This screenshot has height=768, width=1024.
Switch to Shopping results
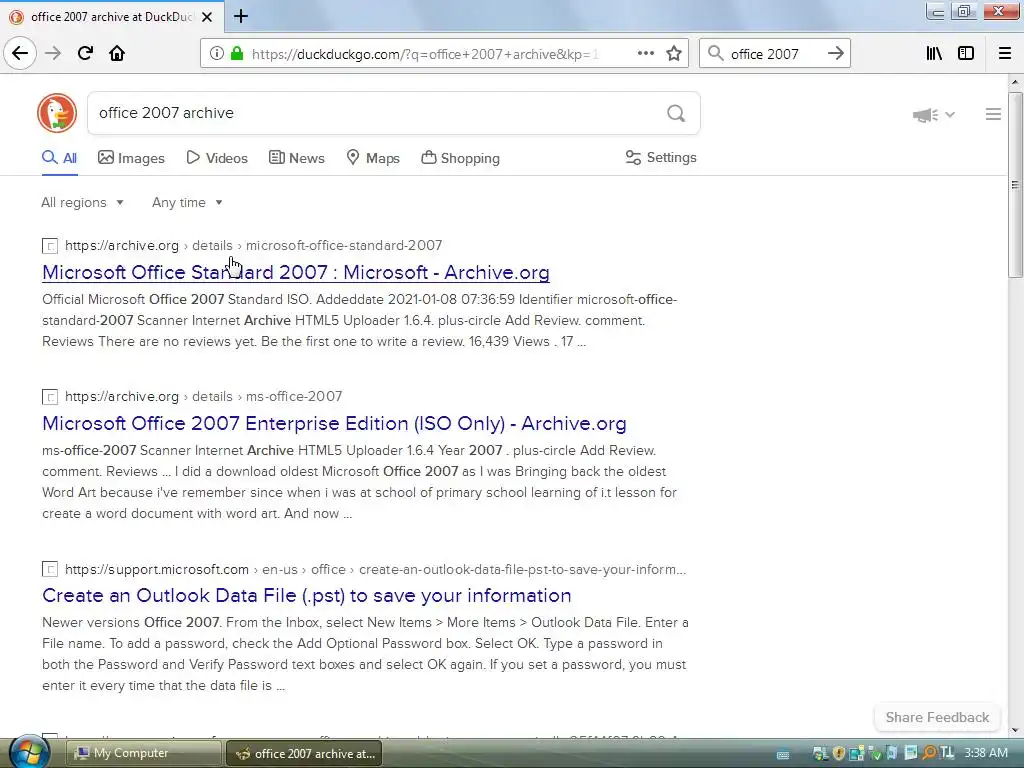460,158
